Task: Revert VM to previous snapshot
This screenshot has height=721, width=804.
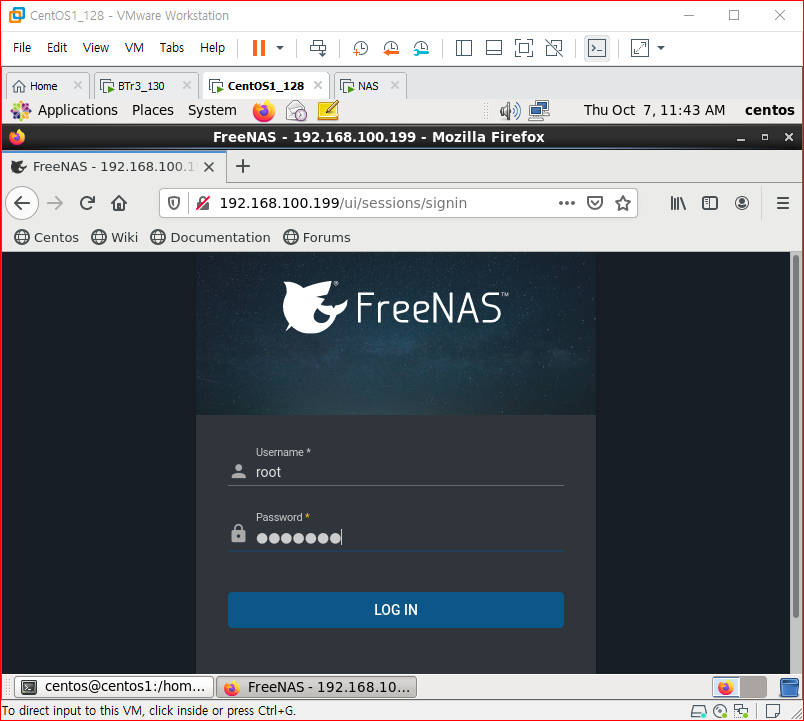Action: 391,48
